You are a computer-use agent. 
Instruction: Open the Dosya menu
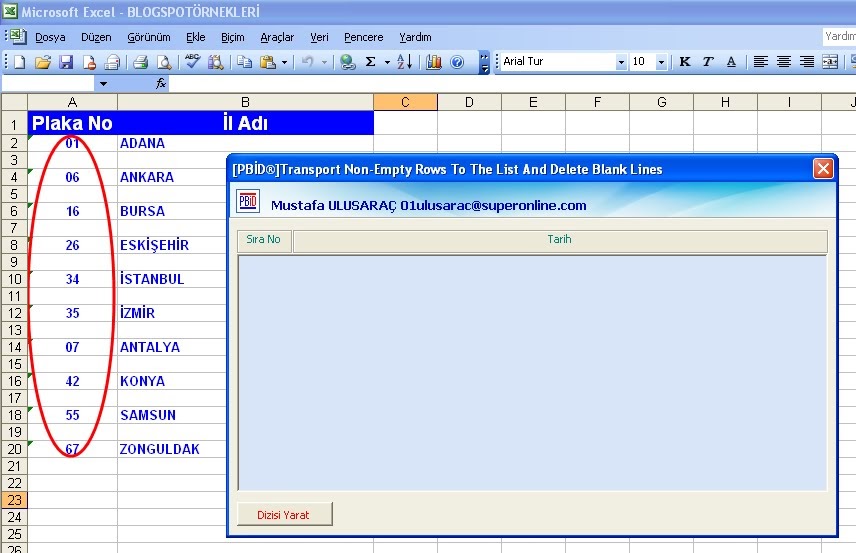pyautogui.click(x=50, y=37)
